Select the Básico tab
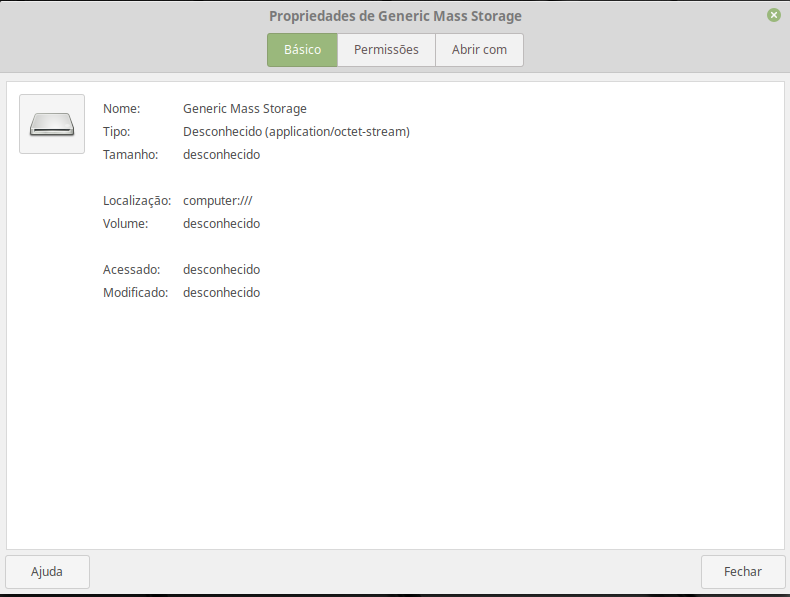 302,50
